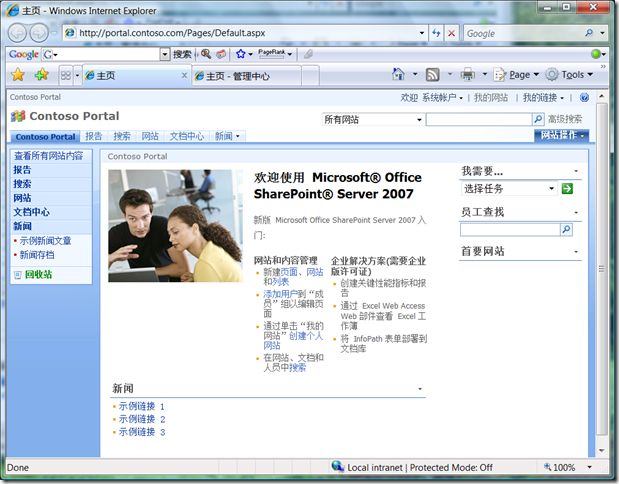
Task: Click the Favorites Center star icon
Action: click(18, 75)
